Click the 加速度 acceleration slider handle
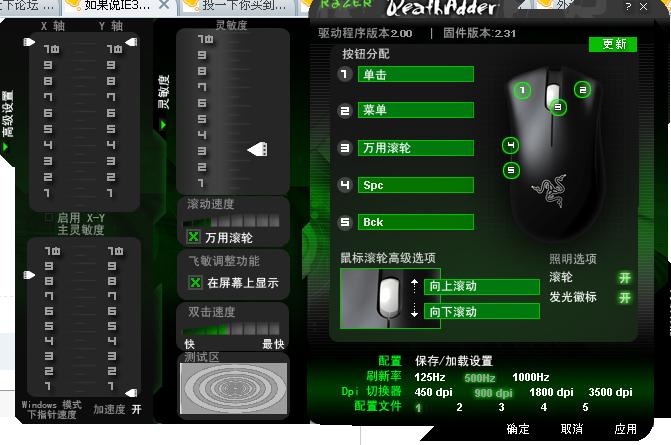 [x=131, y=393]
